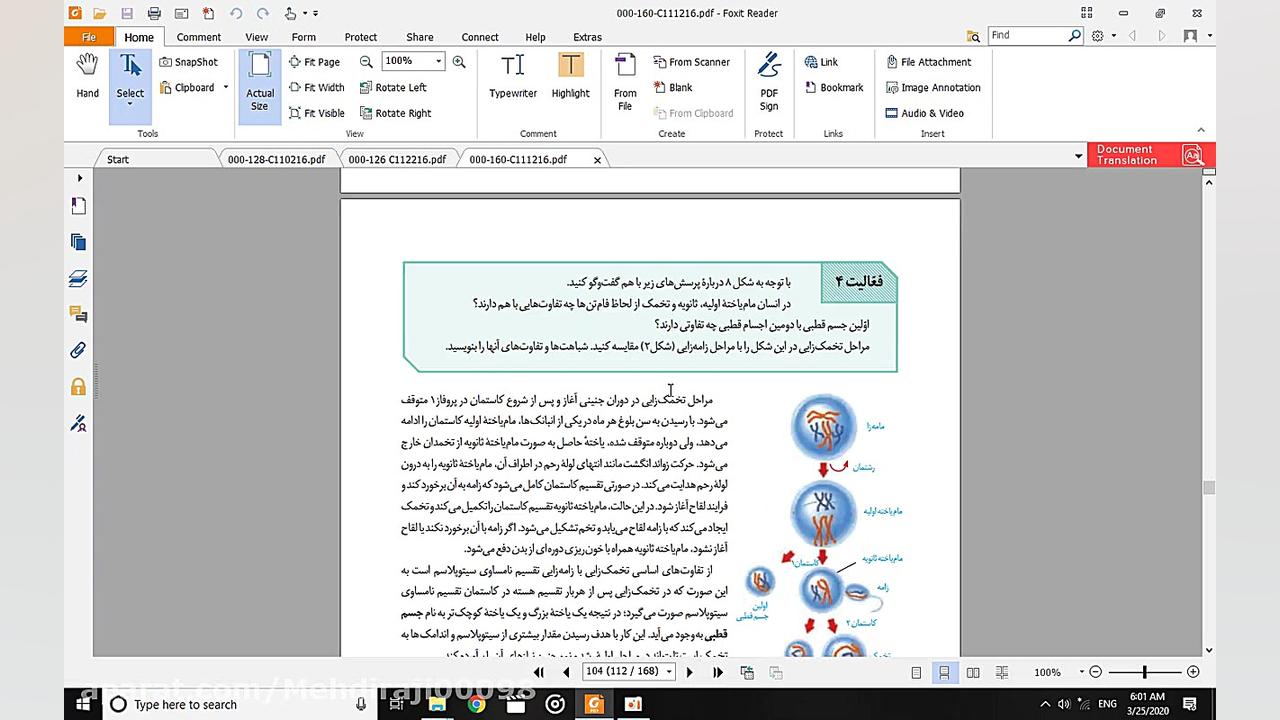Select the Highlight tool
This screenshot has width=1280, height=720.
tap(570, 77)
